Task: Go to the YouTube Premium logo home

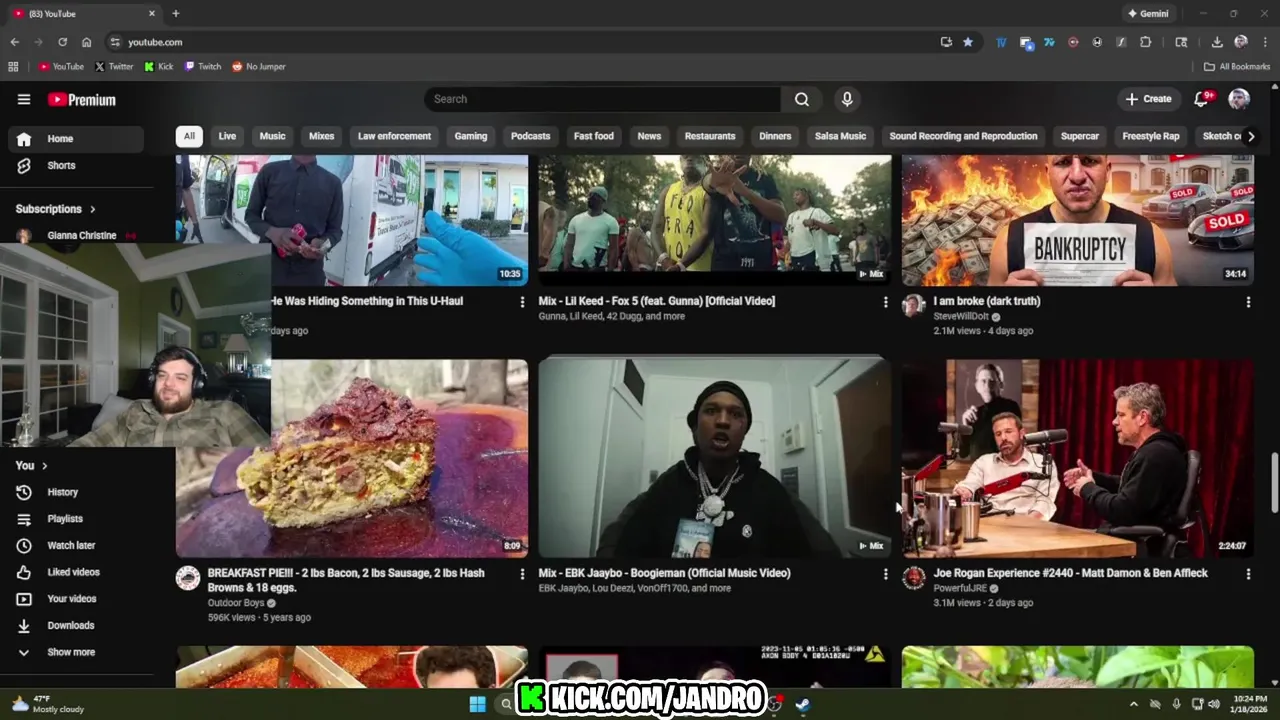Action: [x=82, y=99]
